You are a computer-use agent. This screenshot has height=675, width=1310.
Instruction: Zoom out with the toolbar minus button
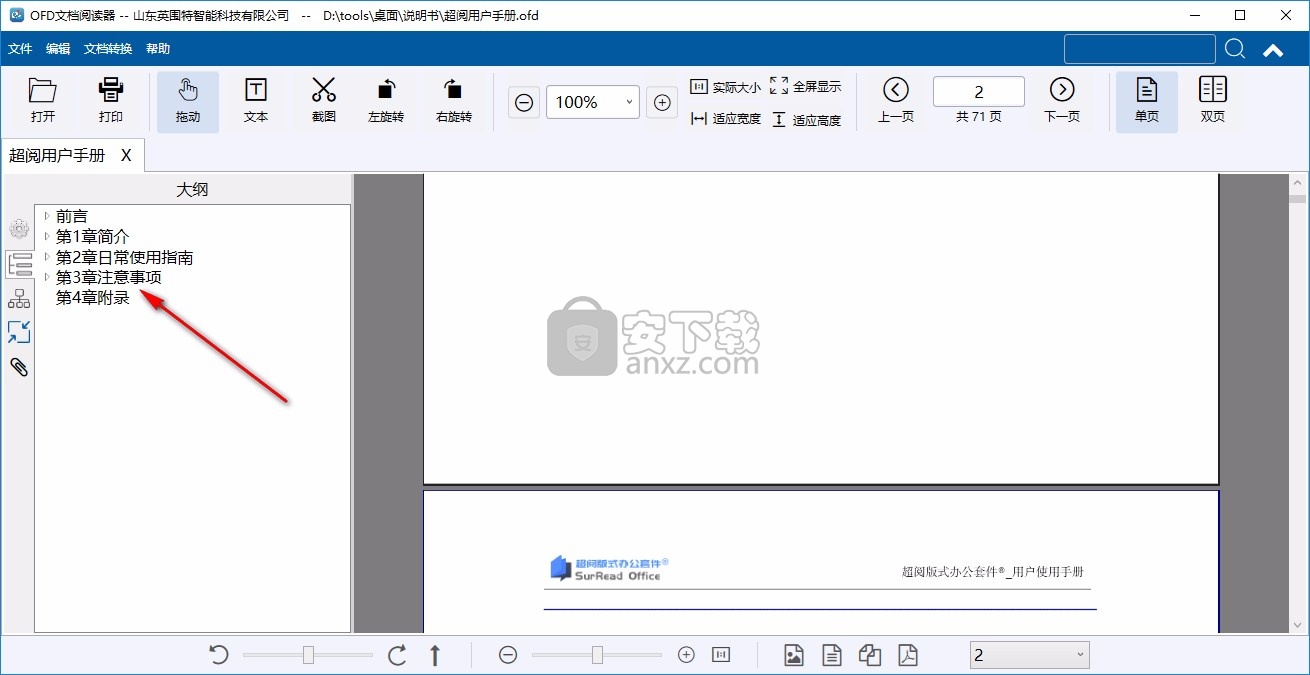524,102
